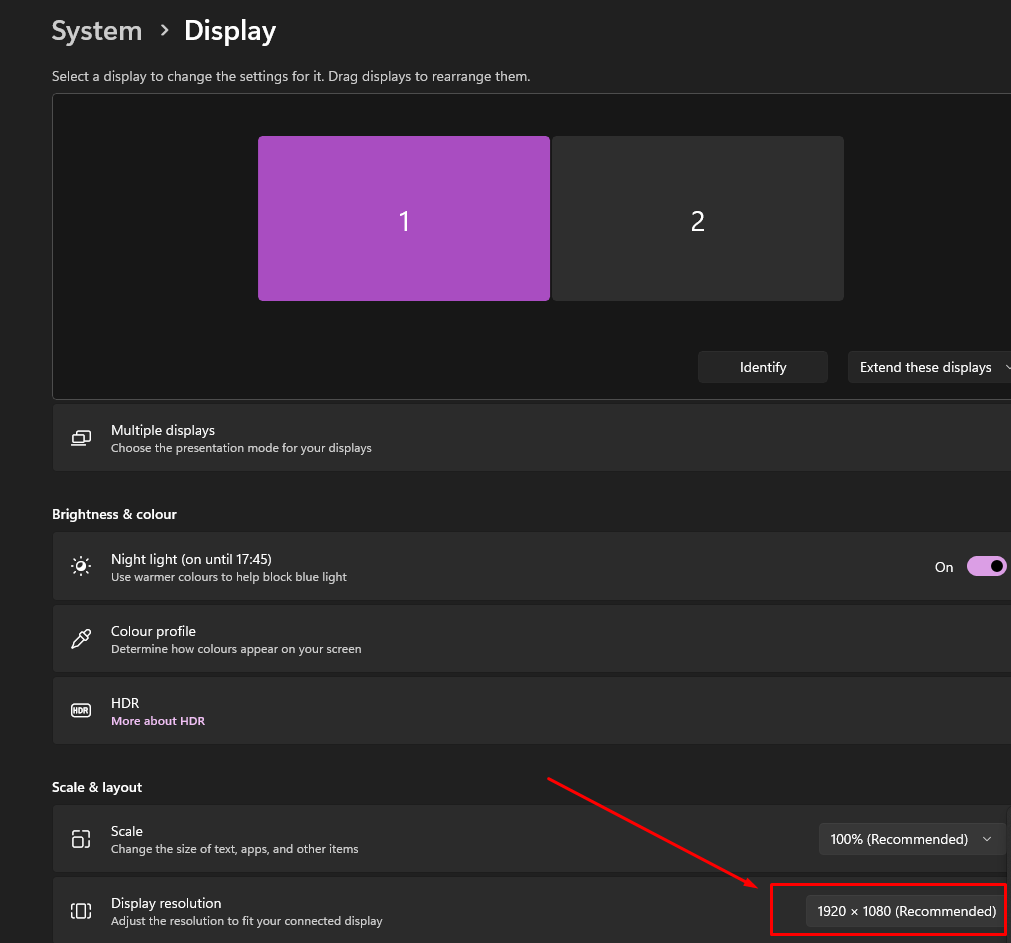
Task: Select display 2 in the arrangement
Action: coord(698,219)
